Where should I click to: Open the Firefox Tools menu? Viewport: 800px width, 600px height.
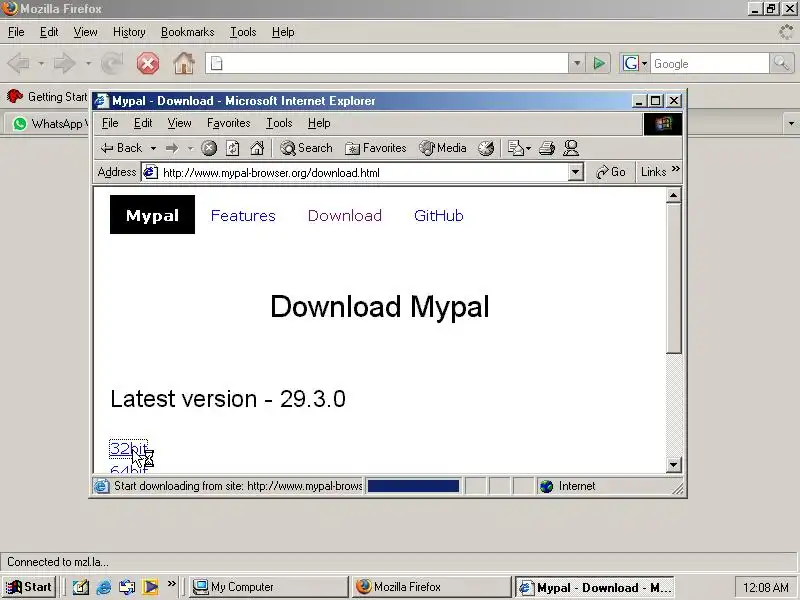(243, 32)
